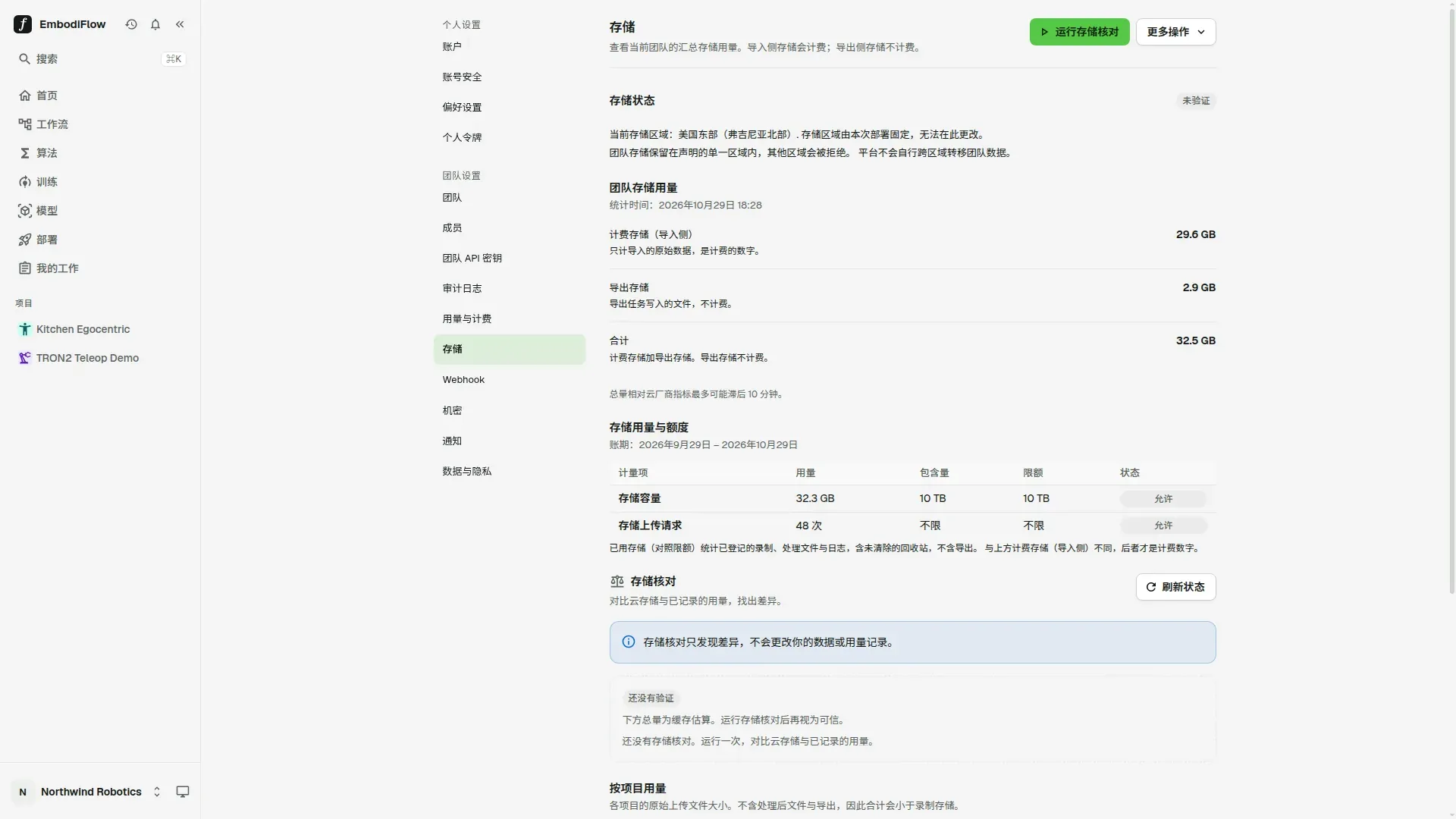Open 团队 API 密钥 settings

510,258
